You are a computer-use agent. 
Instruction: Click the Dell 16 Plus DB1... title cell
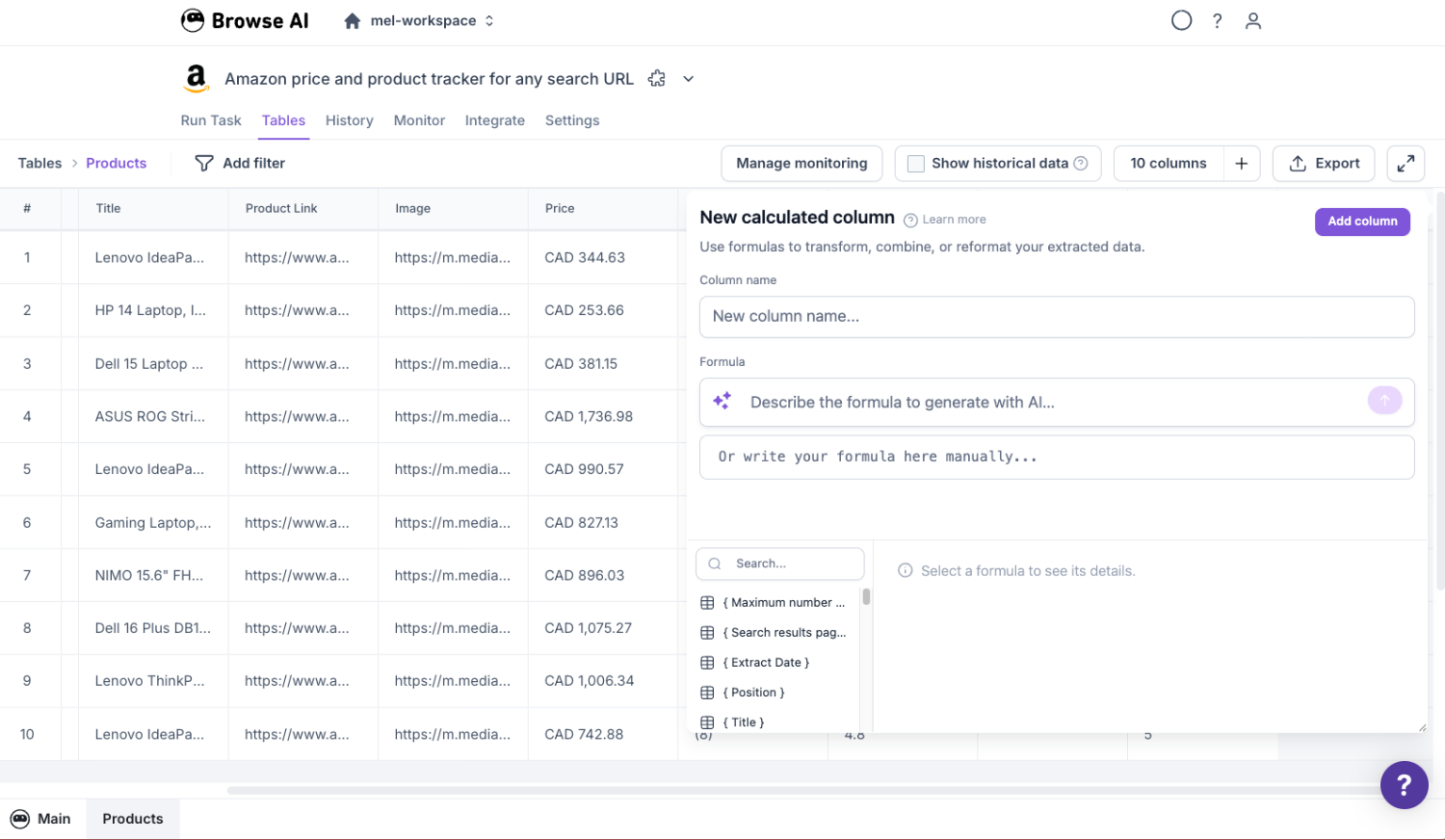pos(152,628)
